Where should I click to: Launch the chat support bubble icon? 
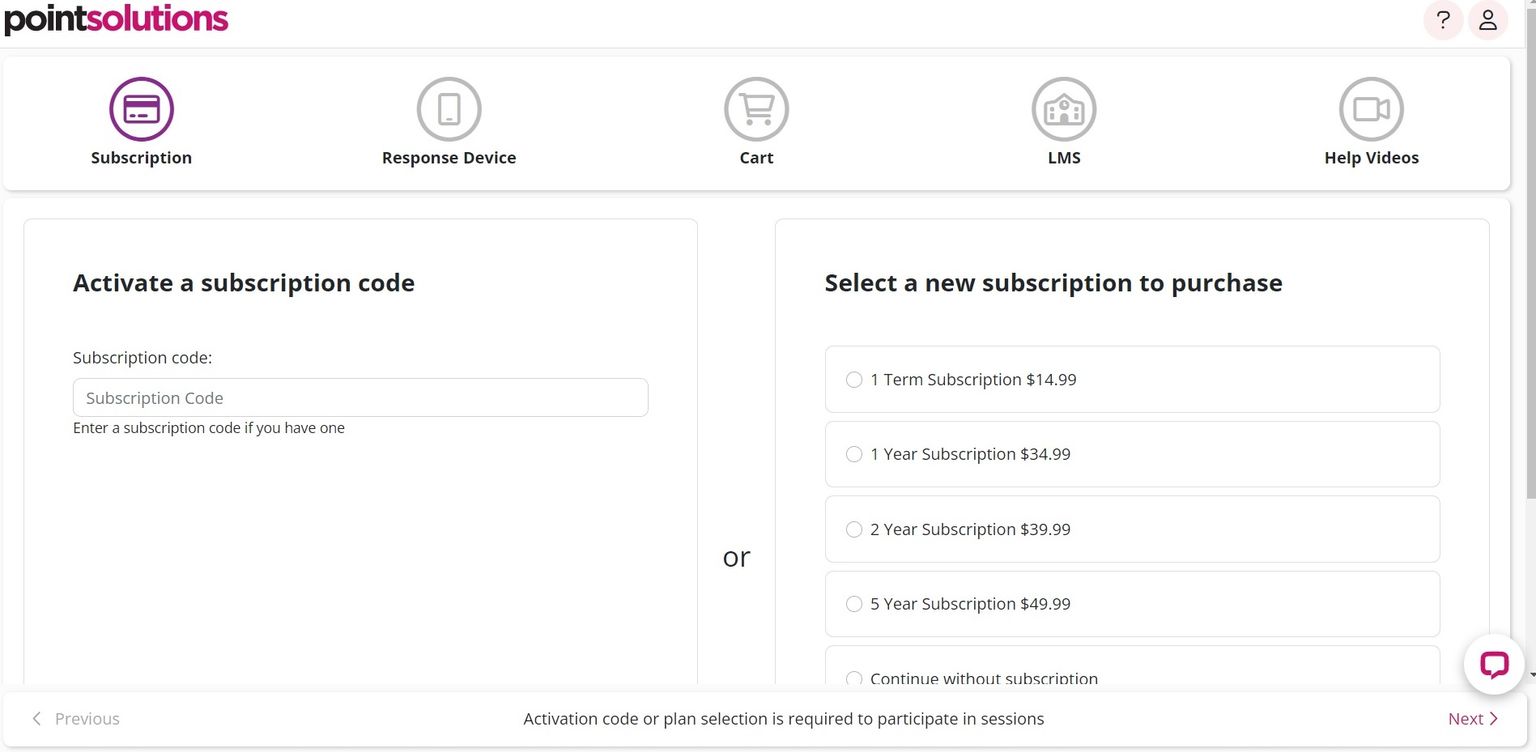coord(1494,664)
